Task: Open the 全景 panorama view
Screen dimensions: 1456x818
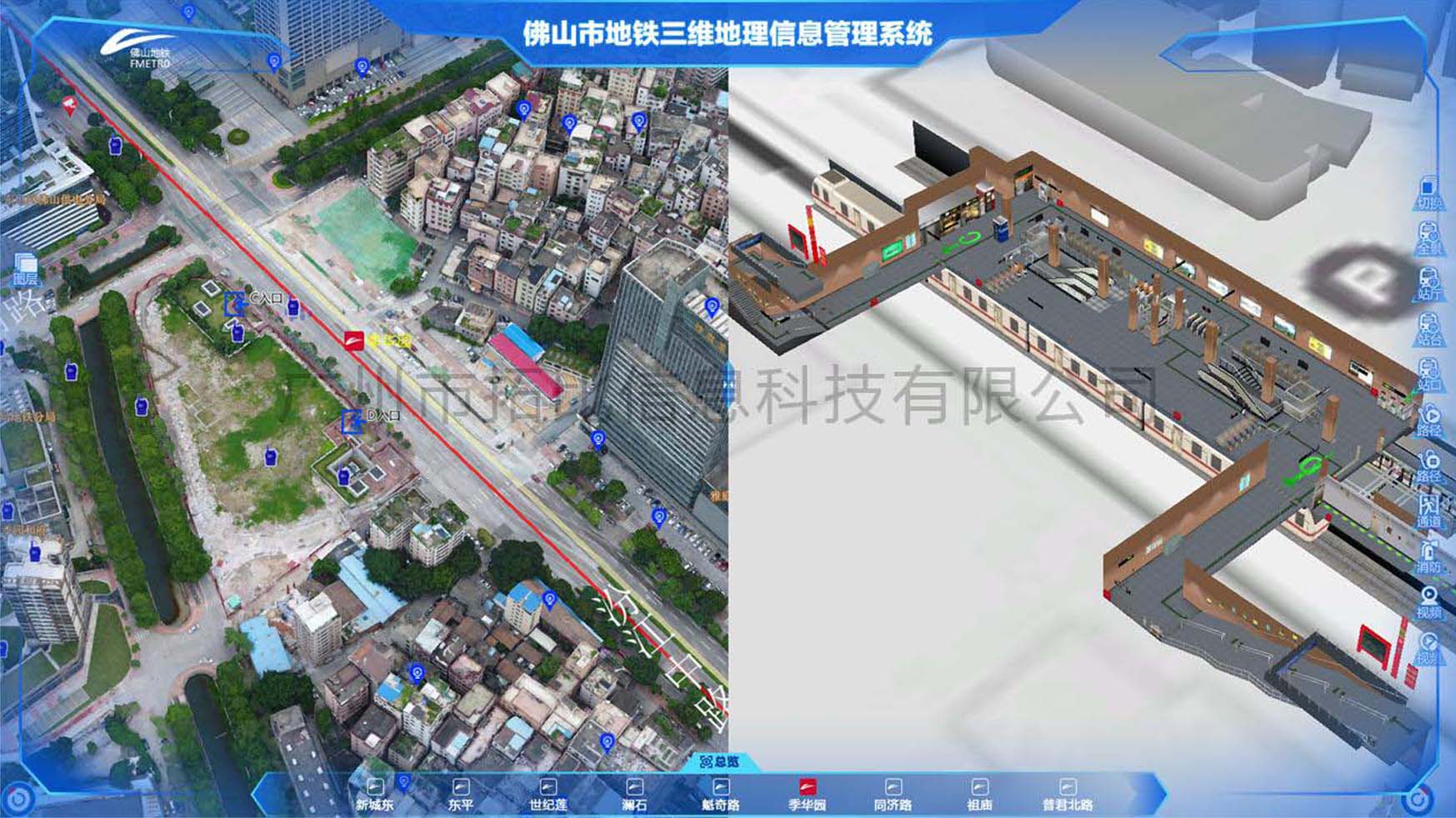Action: click(x=1428, y=238)
